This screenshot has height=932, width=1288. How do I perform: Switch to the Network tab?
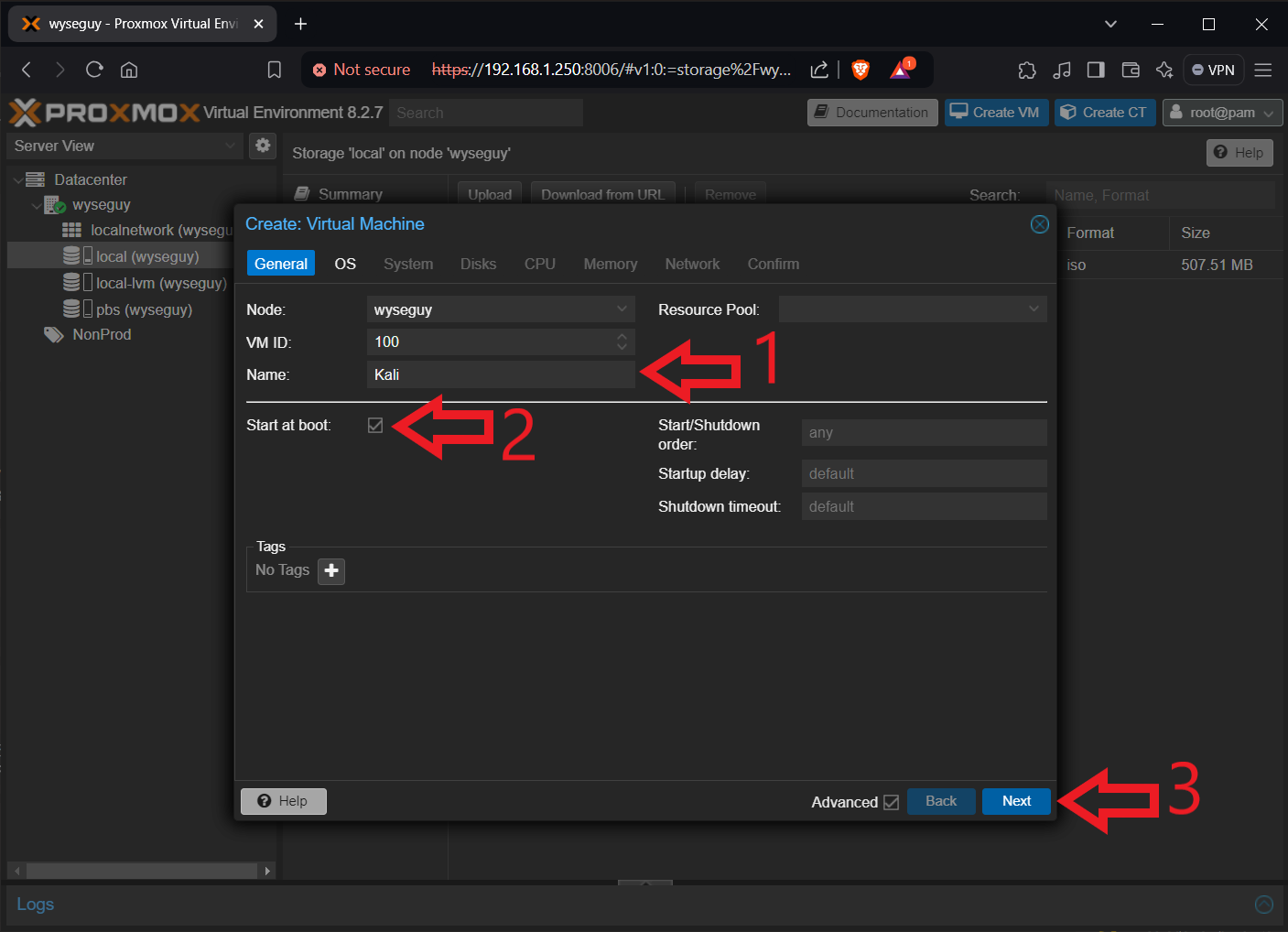coord(692,264)
